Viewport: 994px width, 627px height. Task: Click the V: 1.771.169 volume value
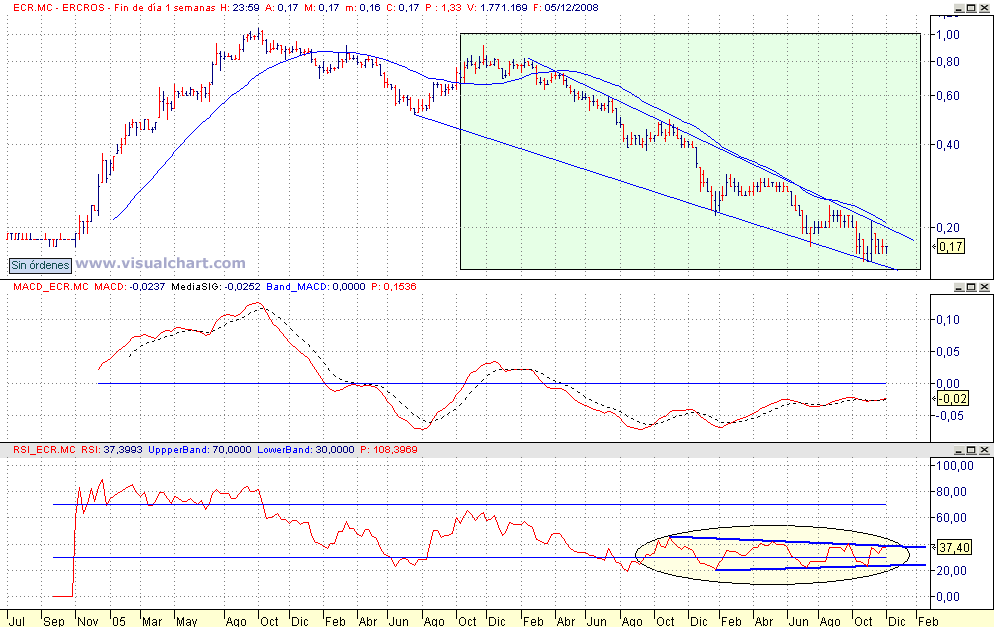pos(499,8)
